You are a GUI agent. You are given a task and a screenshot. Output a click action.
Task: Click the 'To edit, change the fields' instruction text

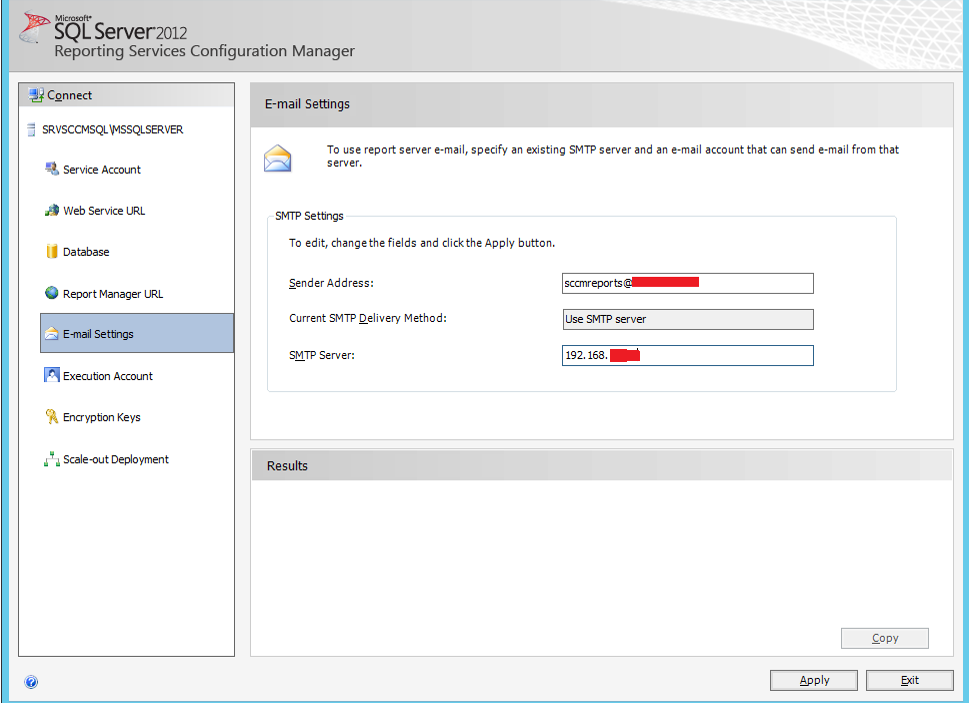(x=422, y=243)
